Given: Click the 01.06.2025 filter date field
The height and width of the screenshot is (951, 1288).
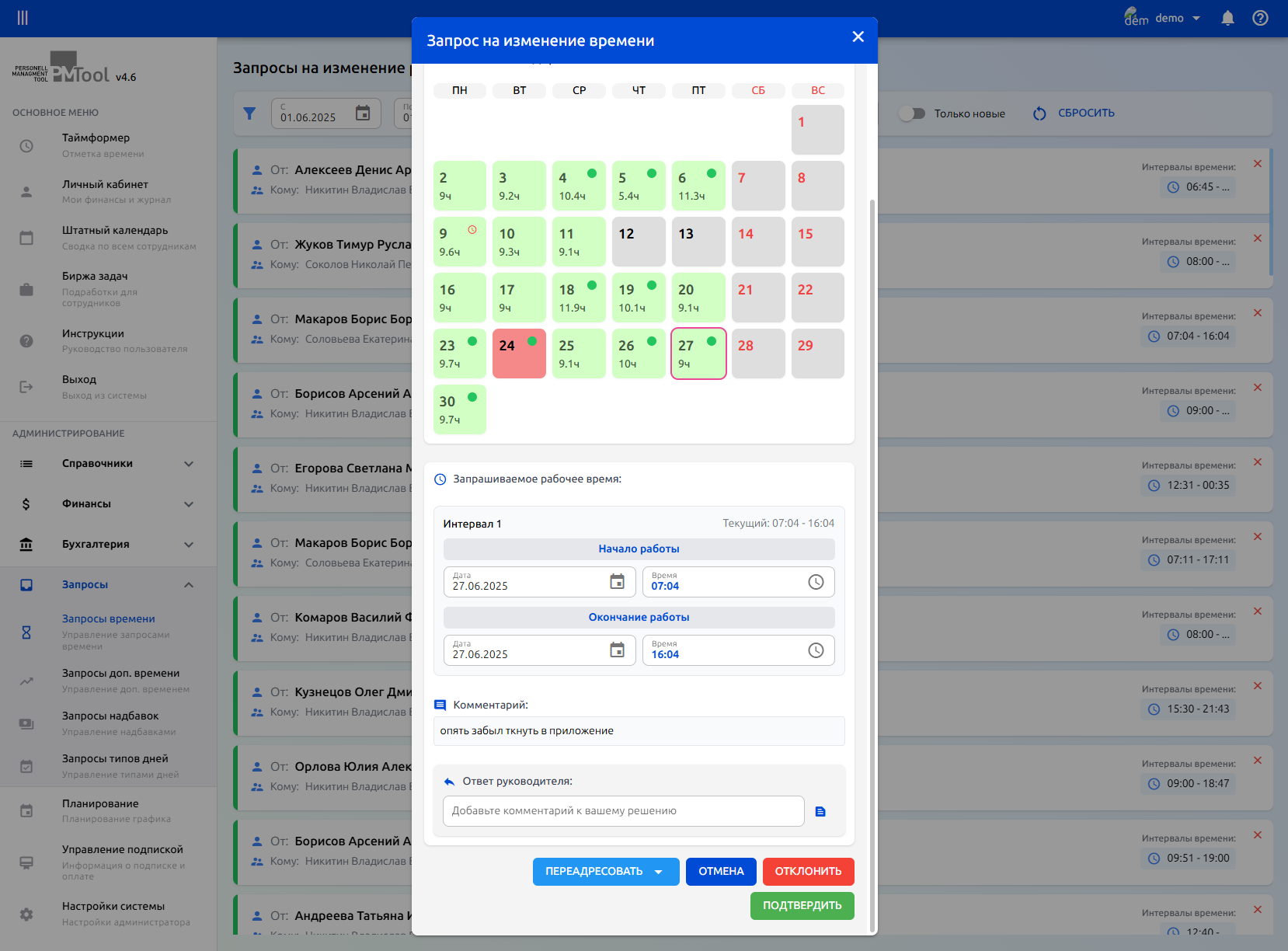Looking at the screenshot, I should (x=326, y=113).
